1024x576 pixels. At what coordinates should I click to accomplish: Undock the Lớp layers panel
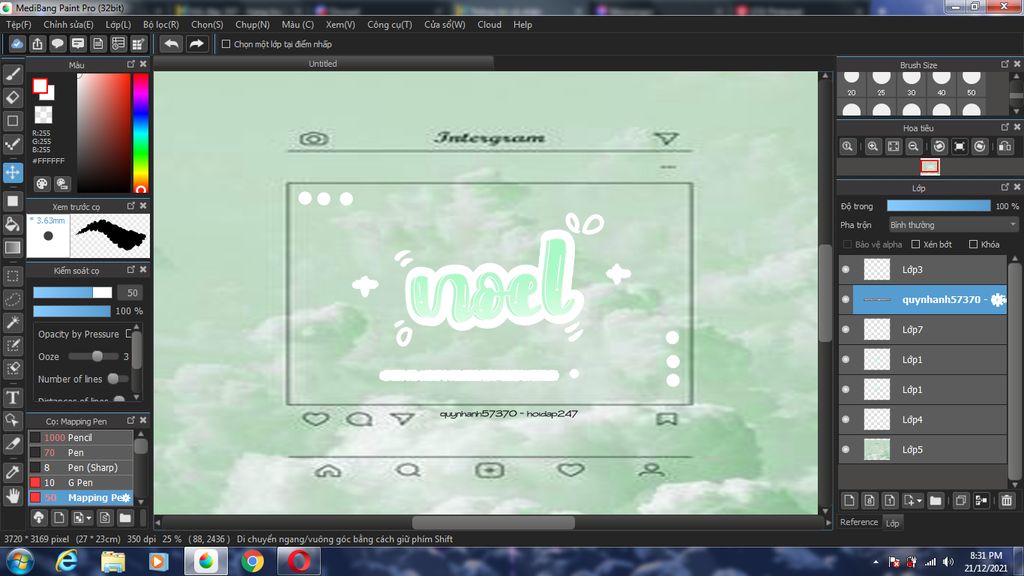point(1004,187)
